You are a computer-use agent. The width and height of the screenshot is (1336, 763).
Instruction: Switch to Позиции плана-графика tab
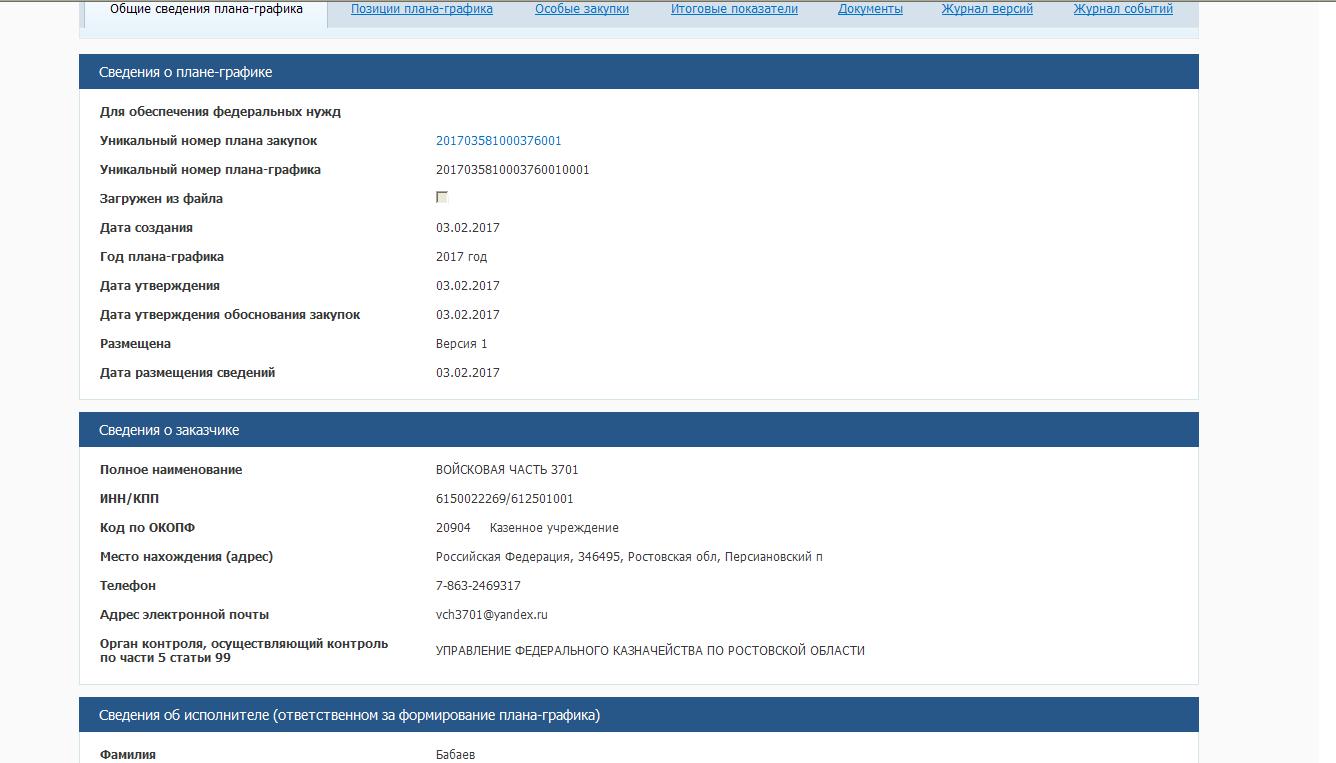(421, 9)
